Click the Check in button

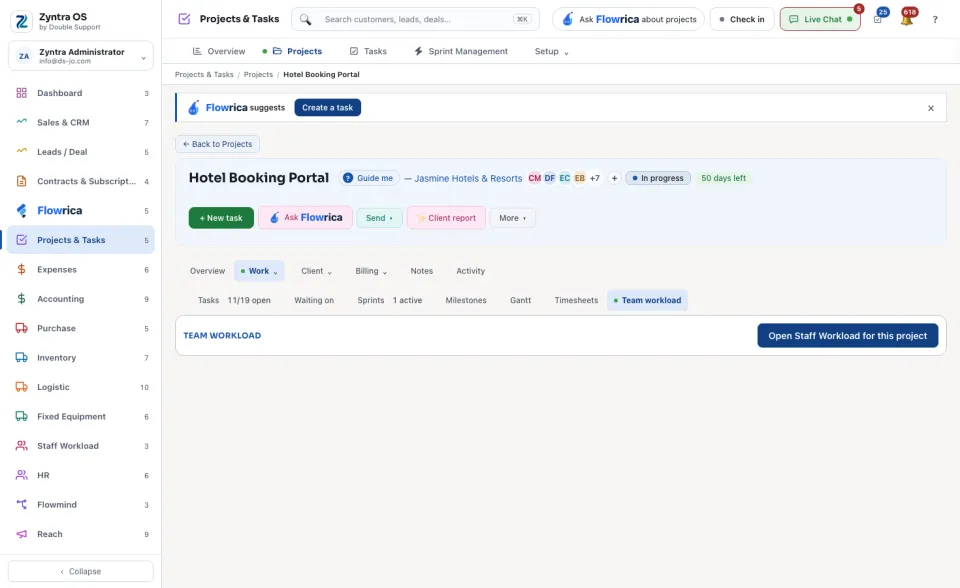pyautogui.click(x=742, y=20)
